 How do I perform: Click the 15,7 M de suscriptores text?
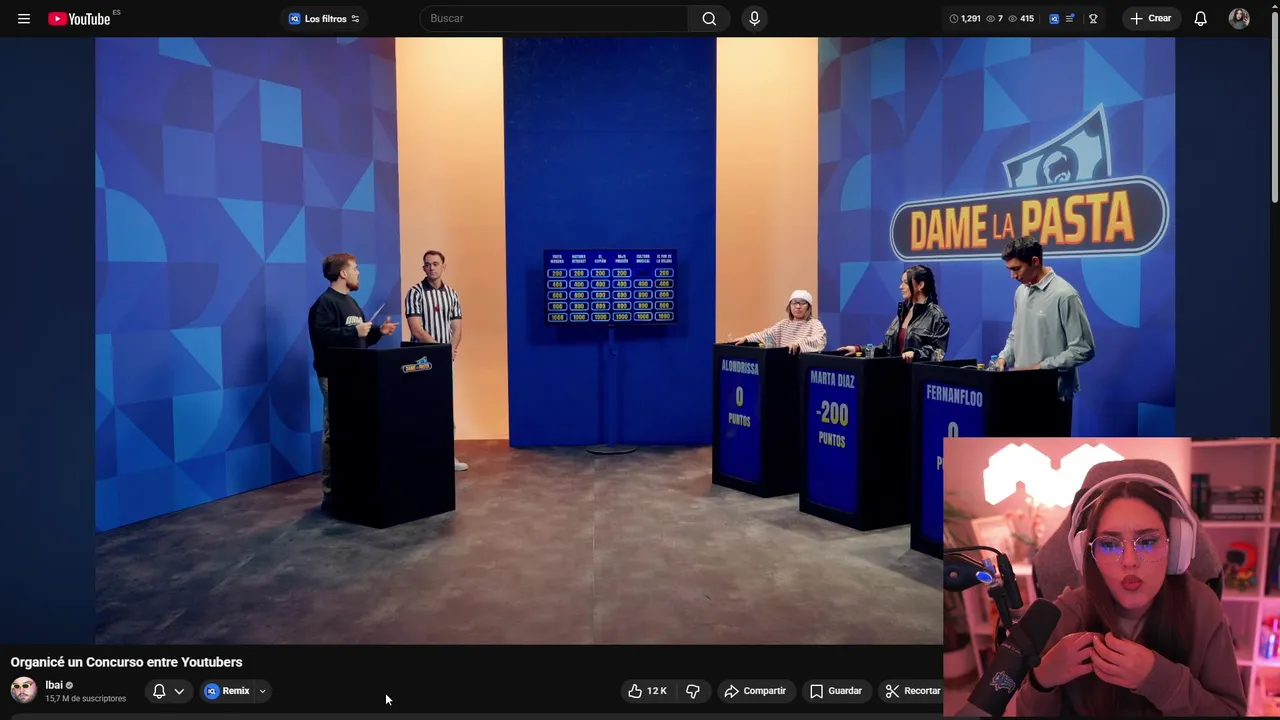click(x=85, y=699)
